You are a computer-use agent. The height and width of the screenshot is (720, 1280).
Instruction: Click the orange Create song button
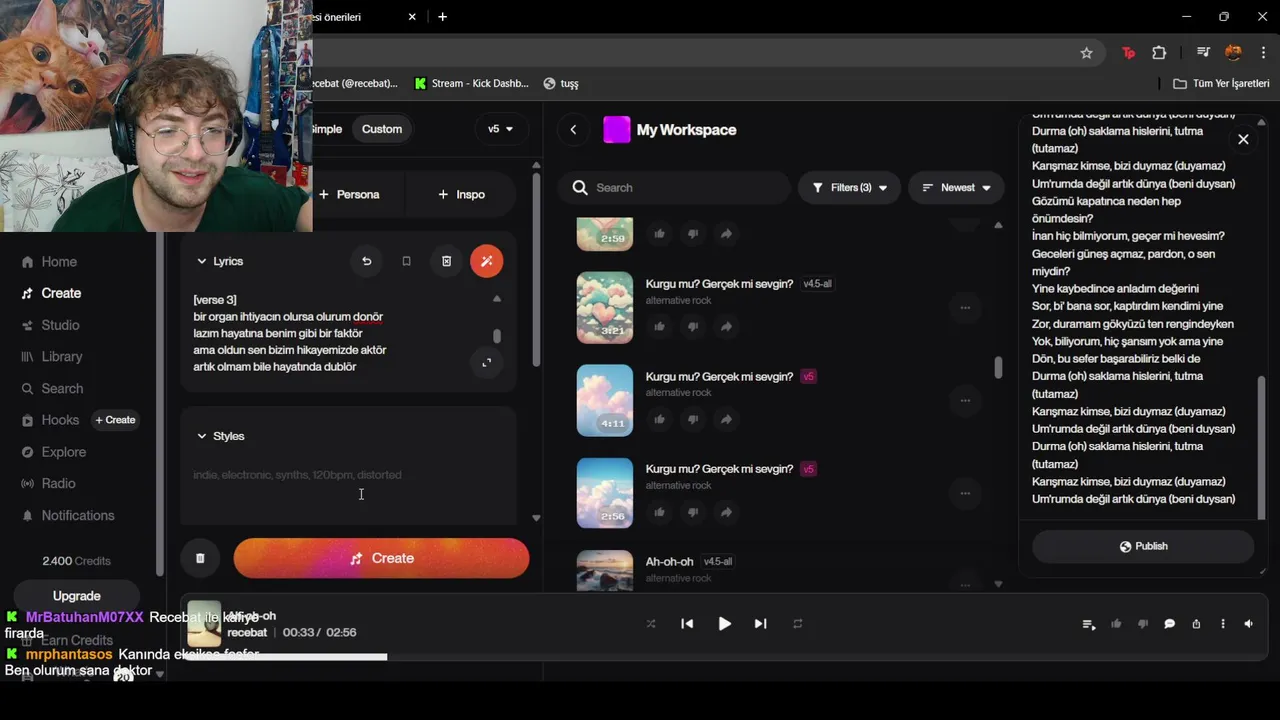pyautogui.click(x=381, y=558)
